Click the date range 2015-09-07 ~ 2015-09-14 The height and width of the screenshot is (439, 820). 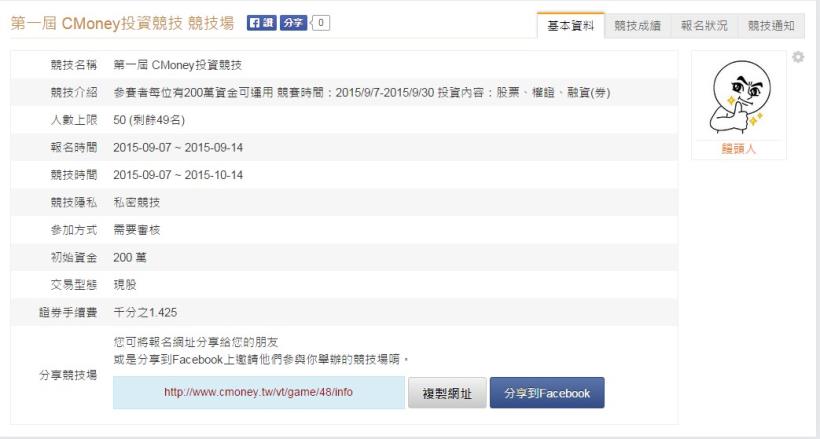(178, 148)
